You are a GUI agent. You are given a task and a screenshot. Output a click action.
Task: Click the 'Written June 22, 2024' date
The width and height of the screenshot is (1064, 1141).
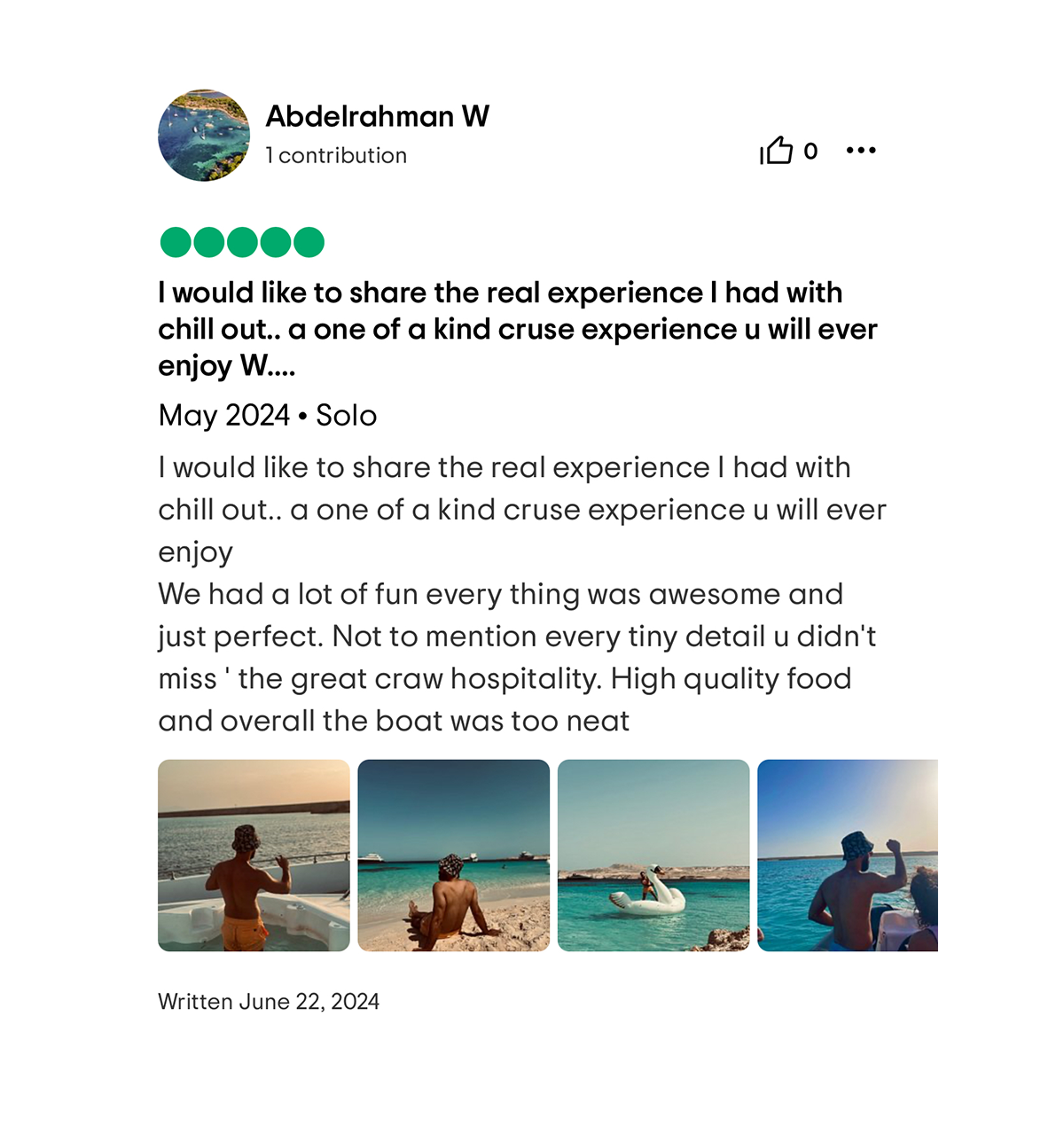point(269,1002)
